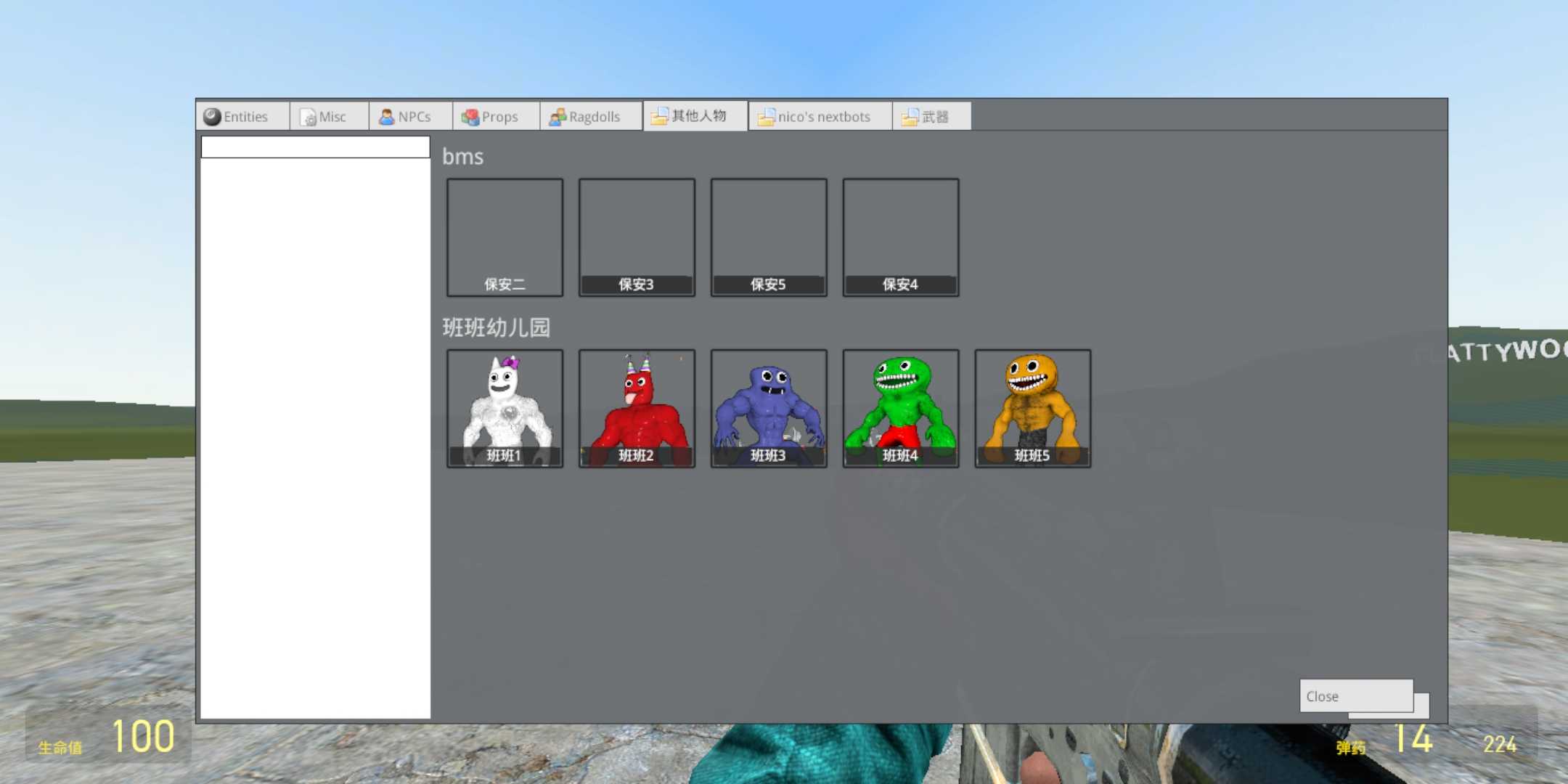Click the Props shapes icon

coord(470,117)
